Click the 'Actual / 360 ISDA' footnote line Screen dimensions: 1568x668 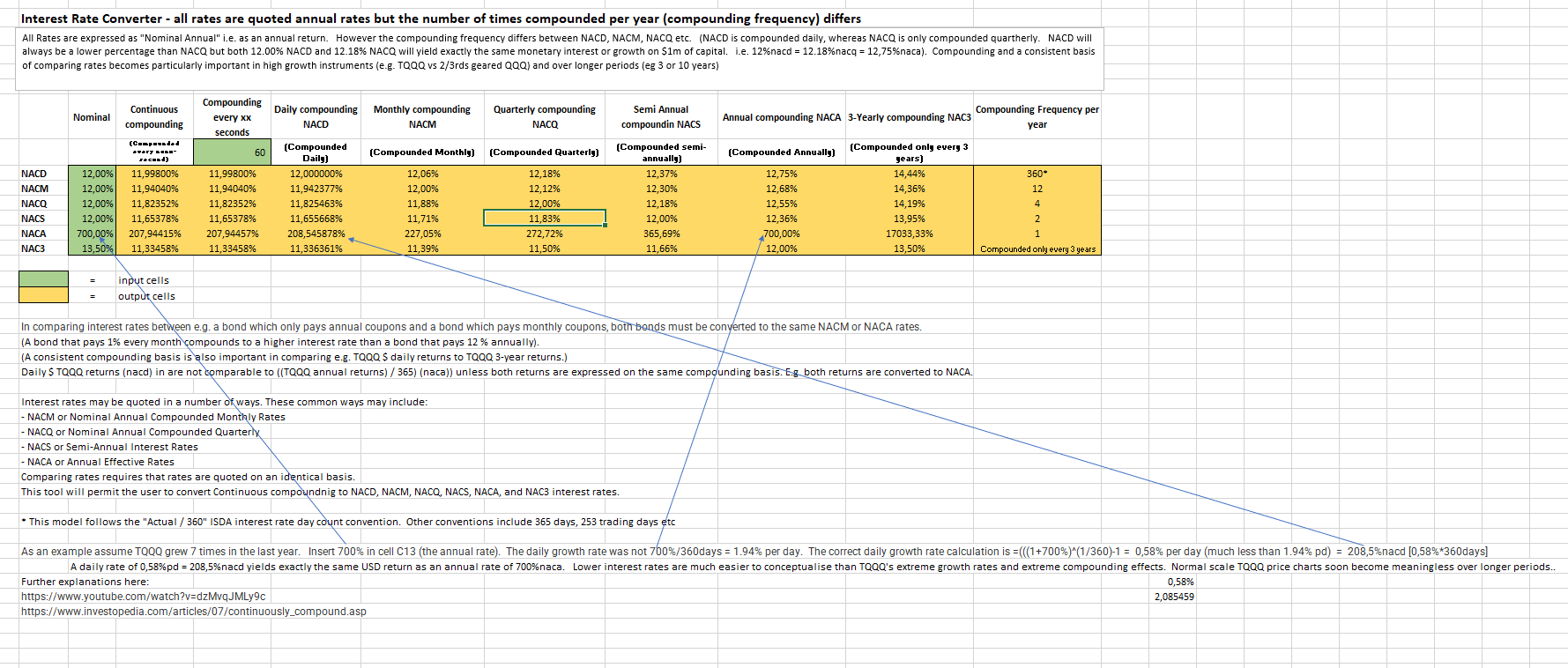click(x=348, y=522)
